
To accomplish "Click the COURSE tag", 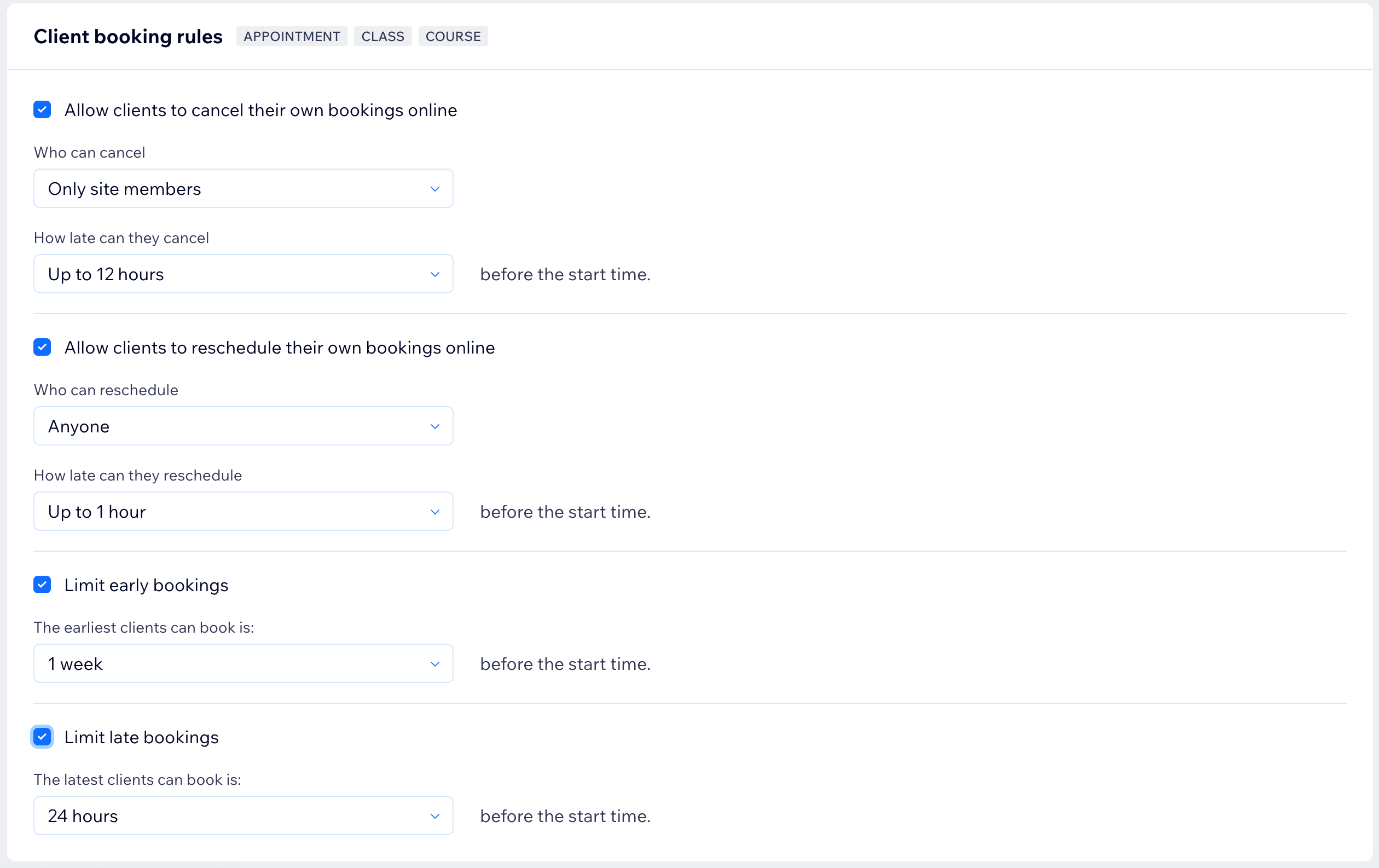I will tap(453, 36).
